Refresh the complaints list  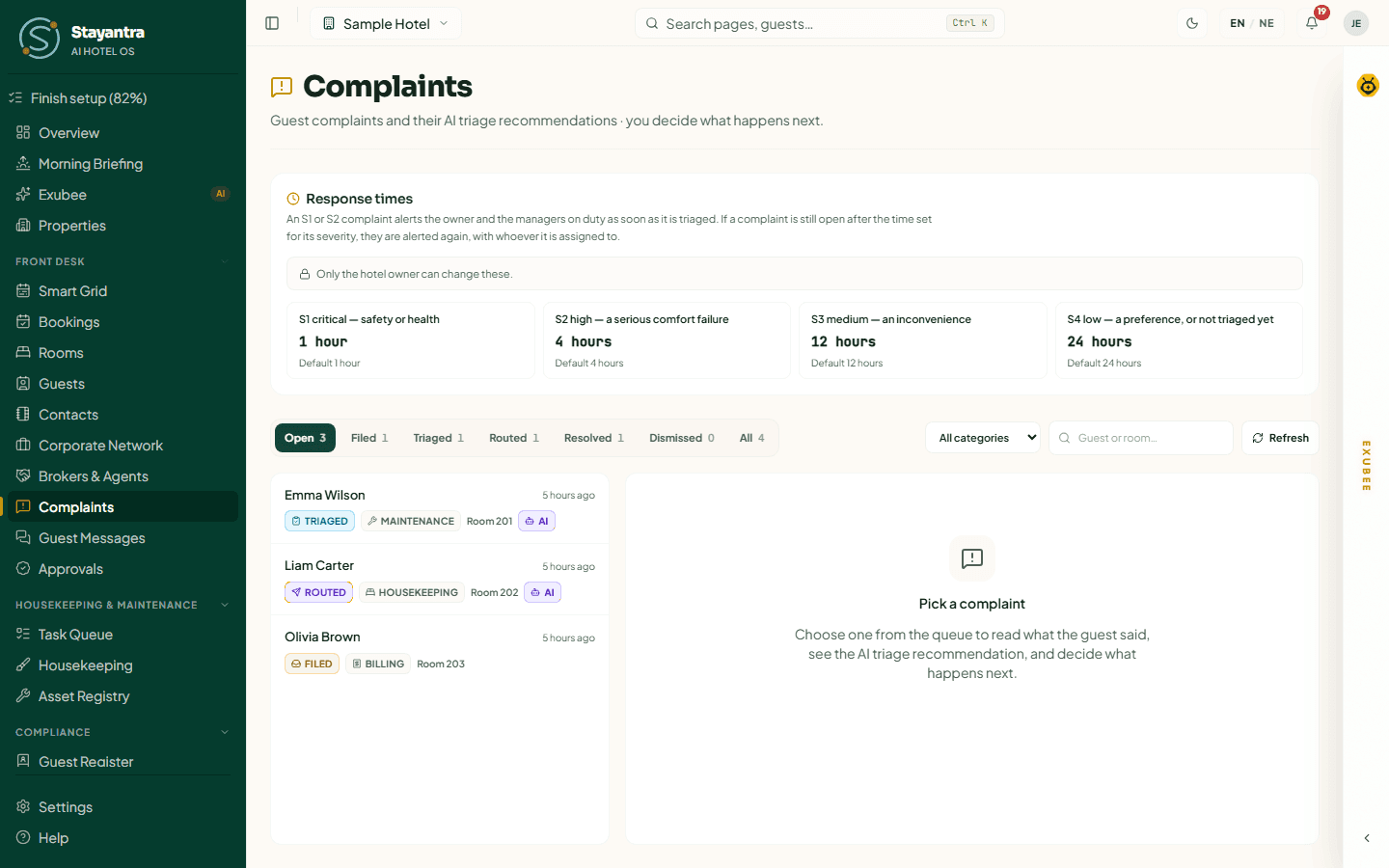(x=1280, y=438)
